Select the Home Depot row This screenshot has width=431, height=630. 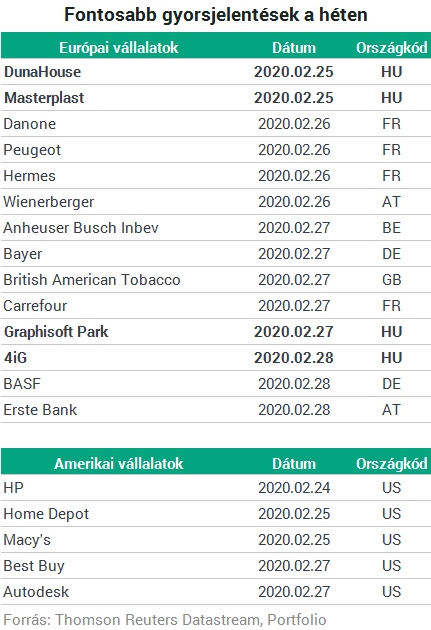(x=216, y=514)
